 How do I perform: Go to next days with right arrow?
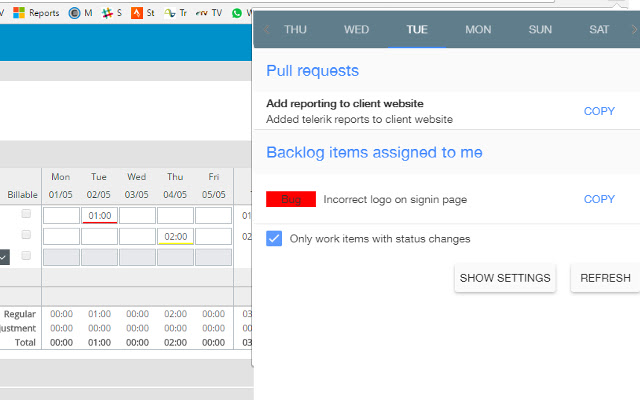634,29
